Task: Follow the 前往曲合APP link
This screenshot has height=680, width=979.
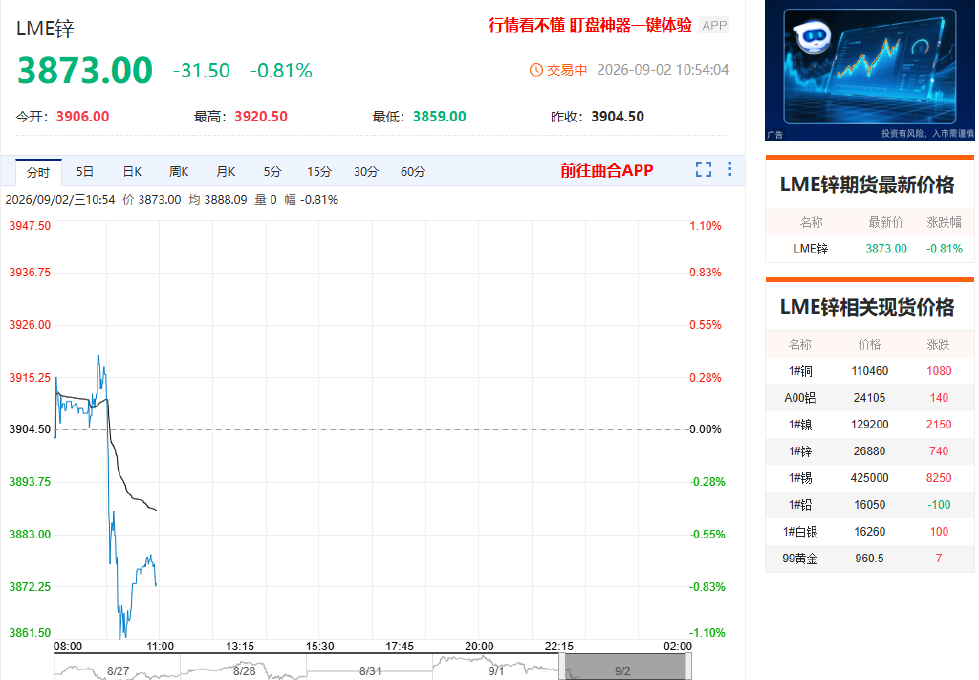Action: click(x=606, y=170)
